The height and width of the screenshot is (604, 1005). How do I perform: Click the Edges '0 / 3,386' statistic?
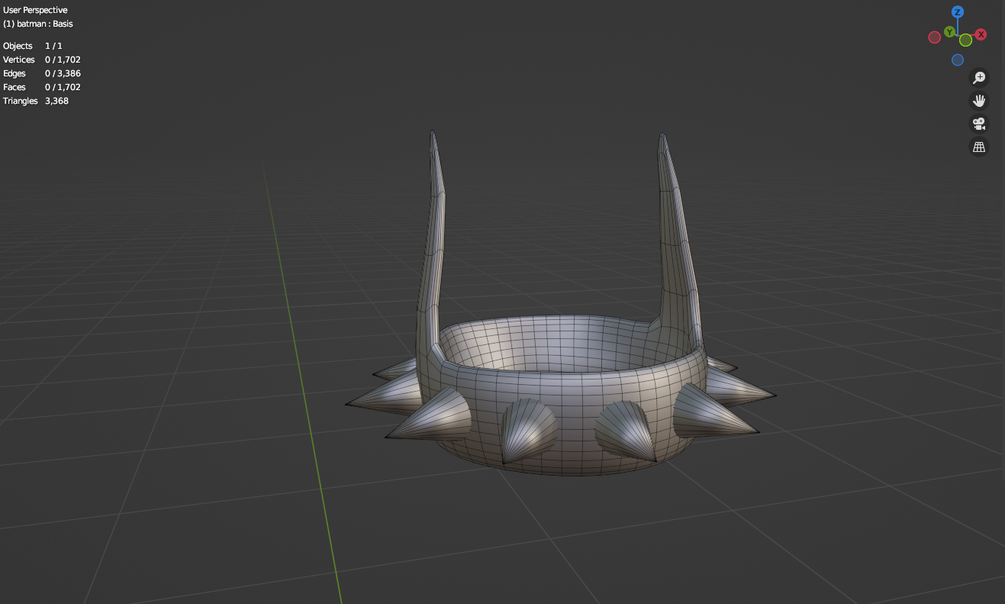pyautogui.click(x=63, y=74)
